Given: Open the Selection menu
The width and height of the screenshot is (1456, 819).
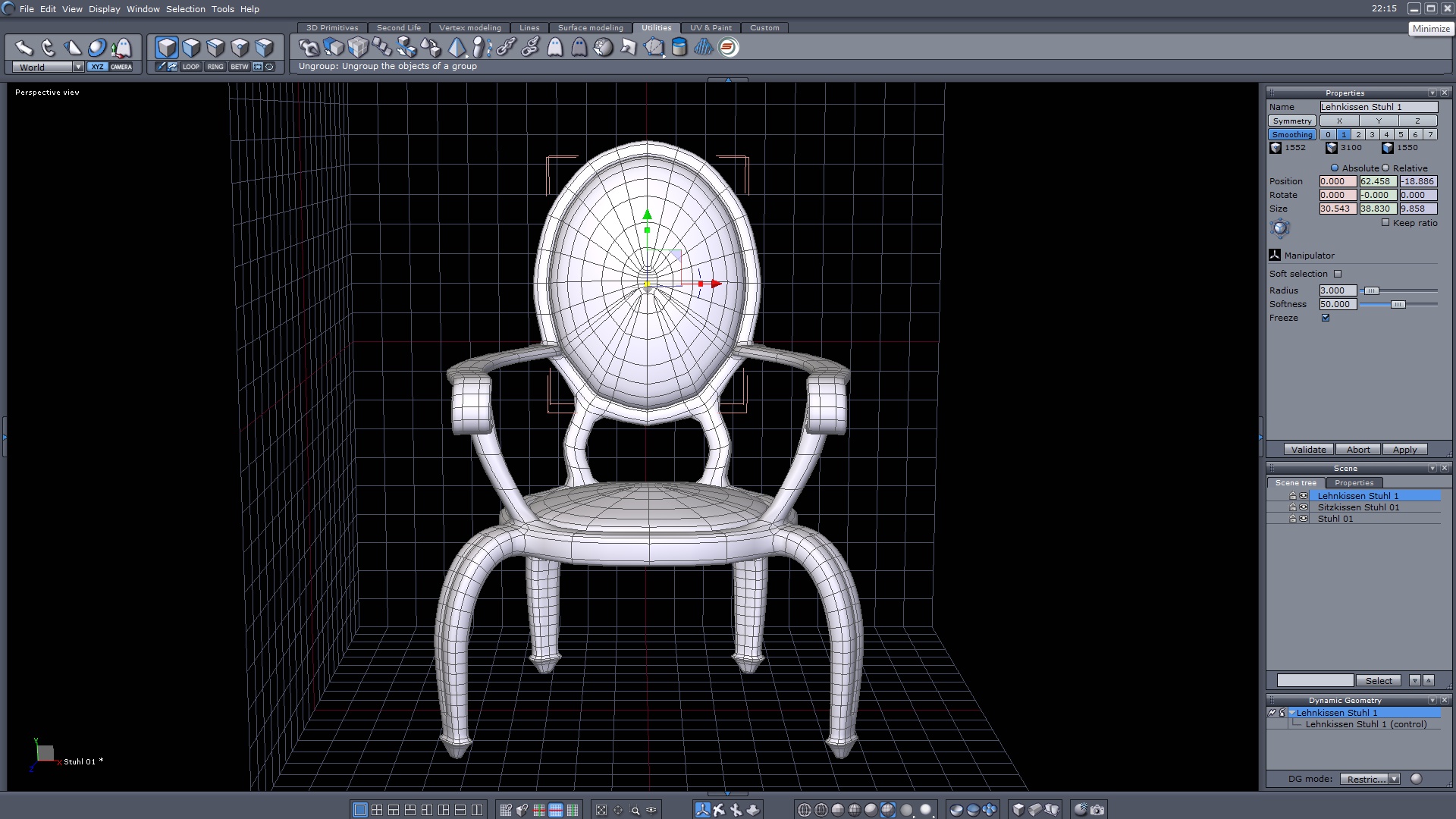Looking at the screenshot, I should point(185,9).
